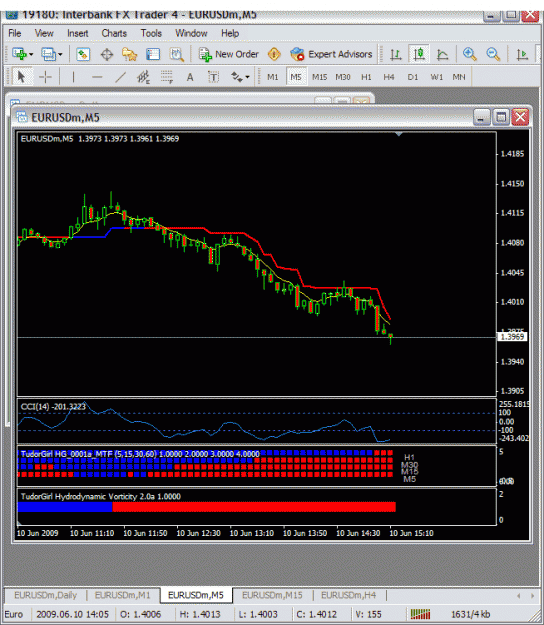The height and width of the screenshot is (625, 544).
Task: Click the connection status bars icon
Action: [x=420, y=614]
